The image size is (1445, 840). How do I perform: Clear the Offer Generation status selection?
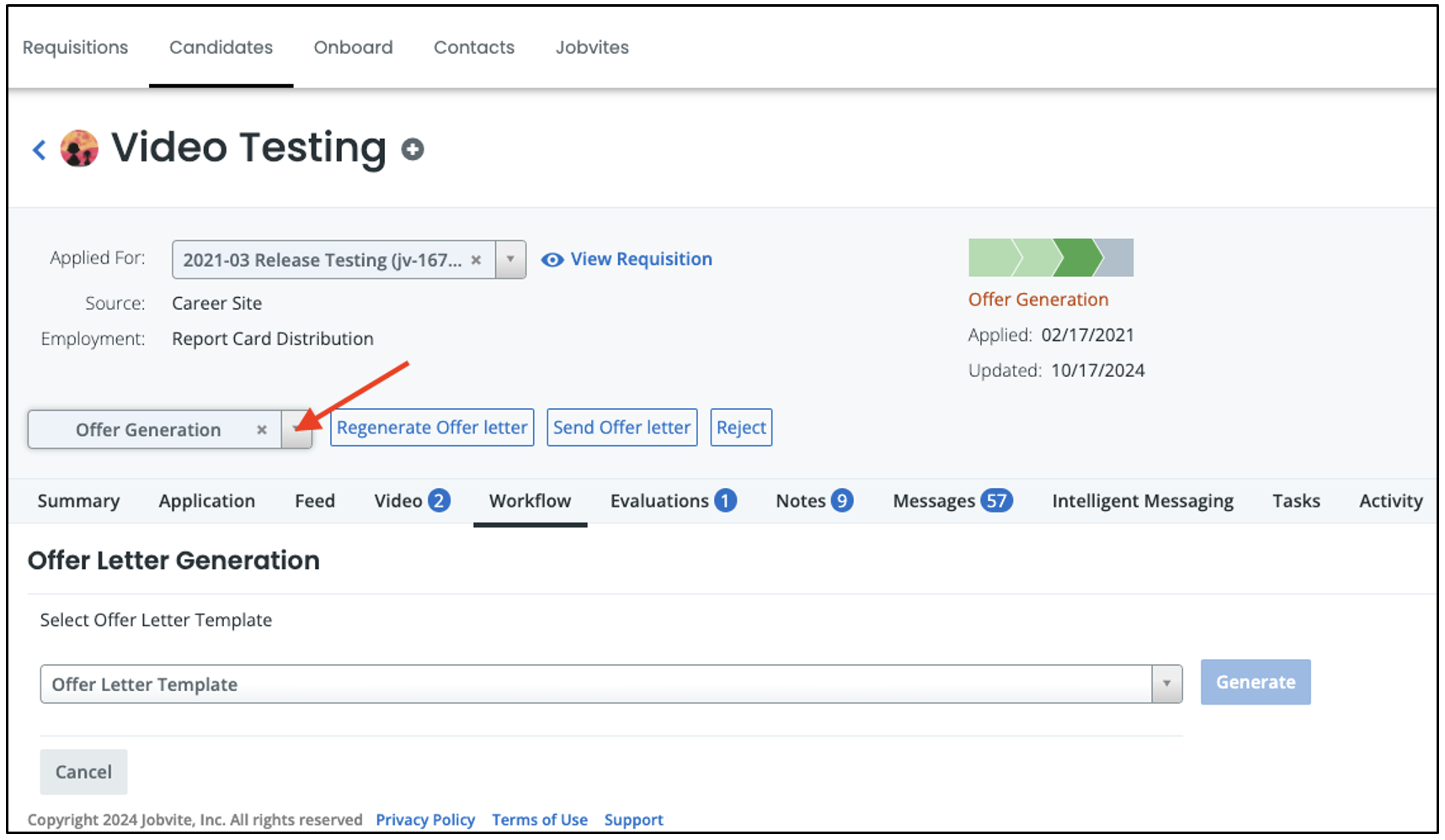[x=262, y=430]
